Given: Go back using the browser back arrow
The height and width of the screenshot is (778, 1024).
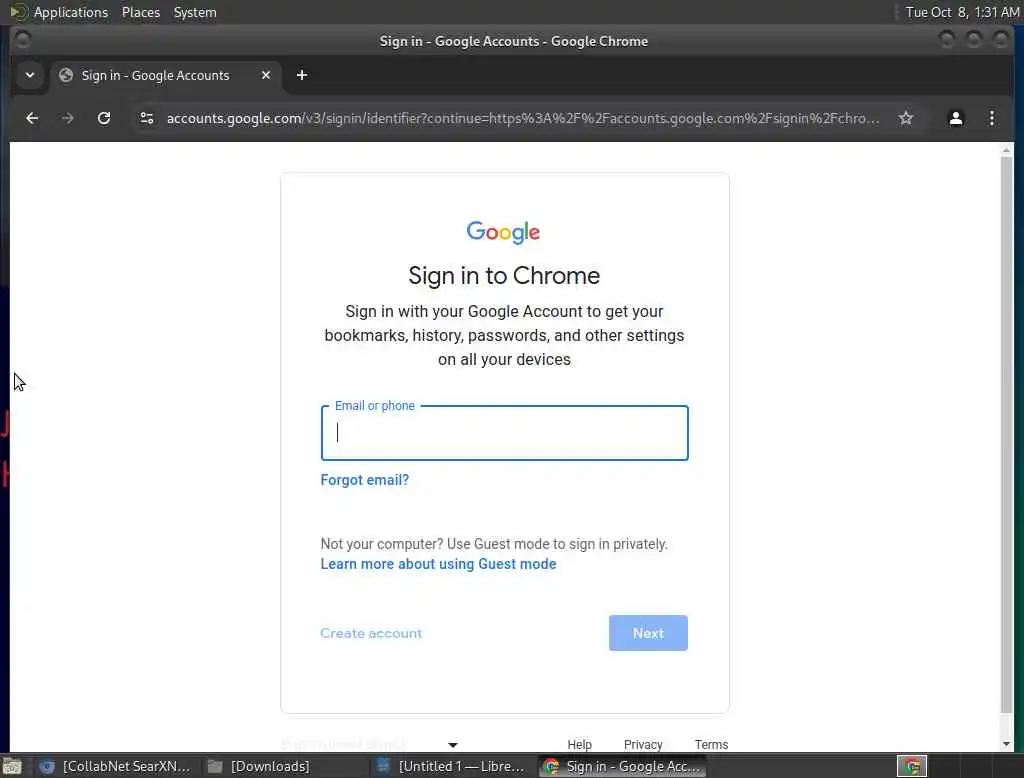Looking at the screenshot, I should 31,118.
